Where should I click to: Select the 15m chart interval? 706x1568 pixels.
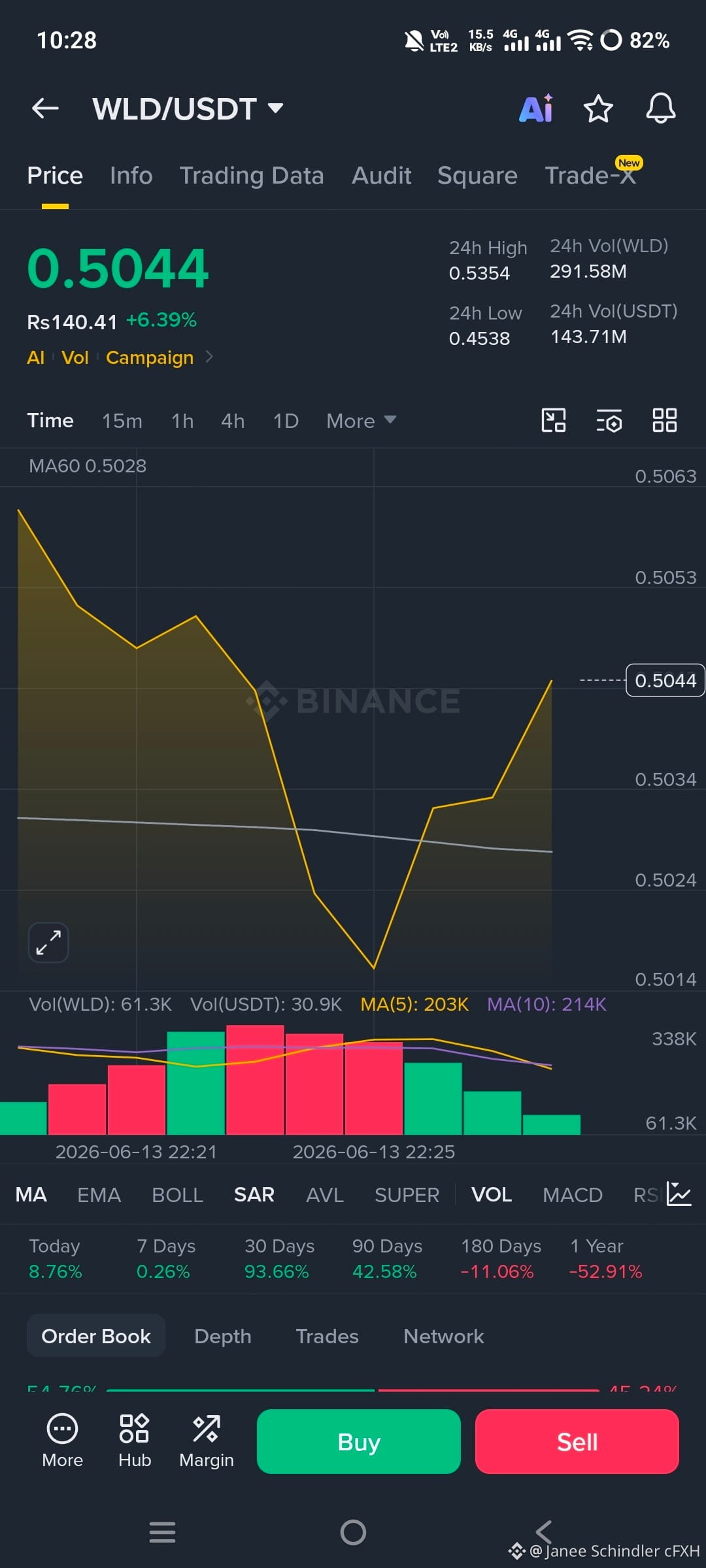[x=122, y=421]
